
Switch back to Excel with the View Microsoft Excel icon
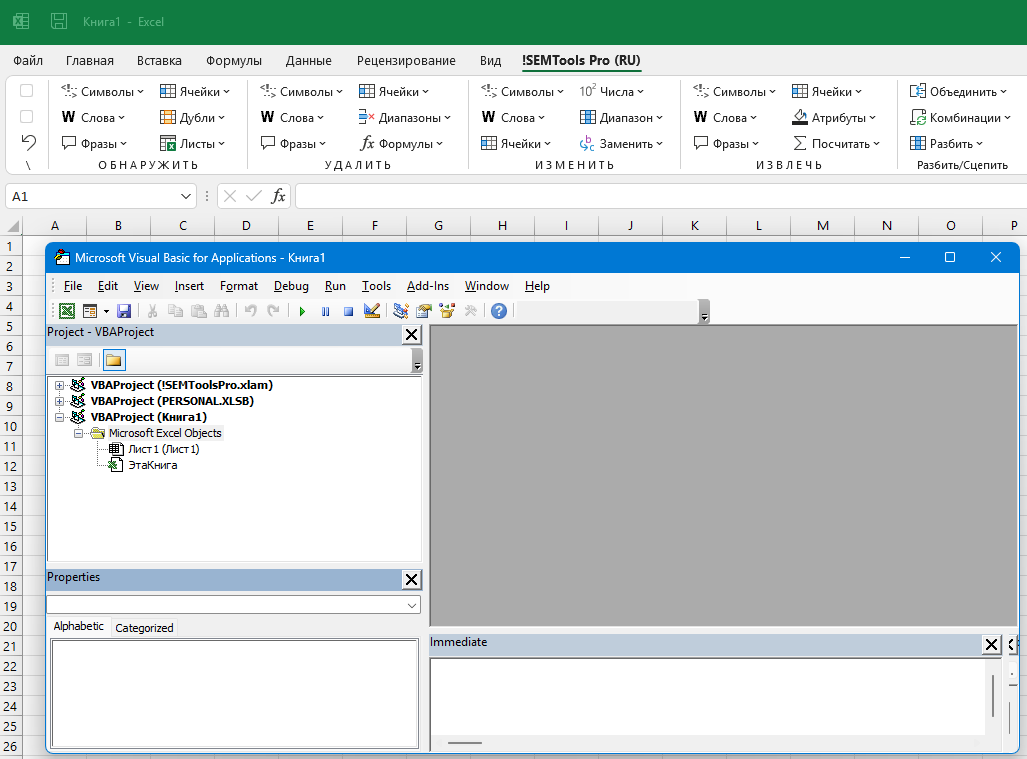pyautogui.click(x=67, y=311)
